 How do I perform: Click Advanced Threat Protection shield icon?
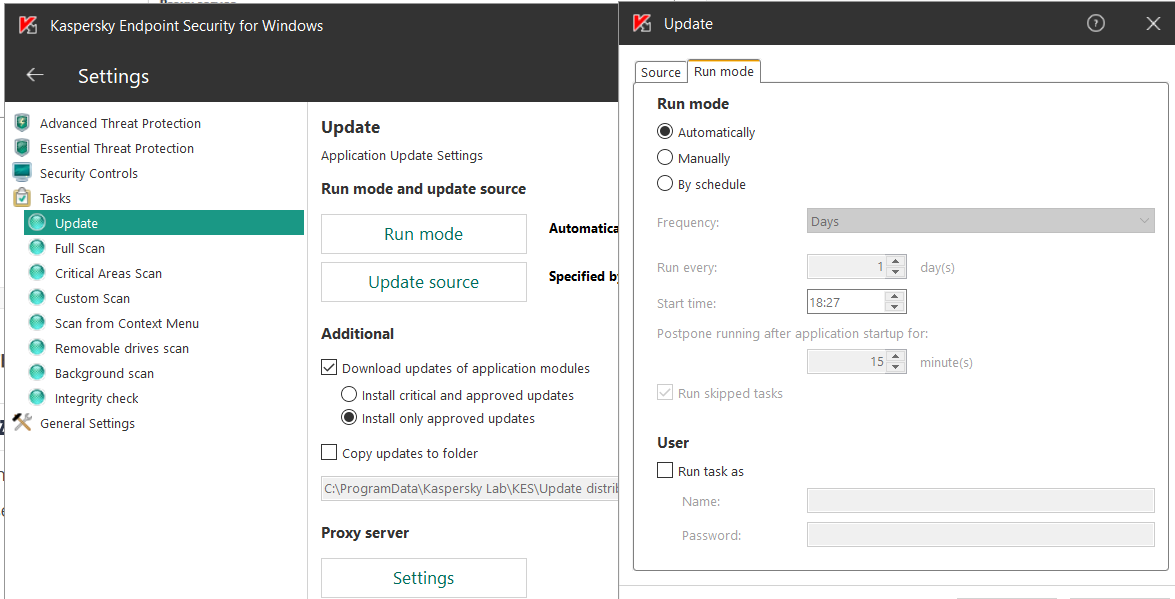pyautogui.click(x=22, y=123)
